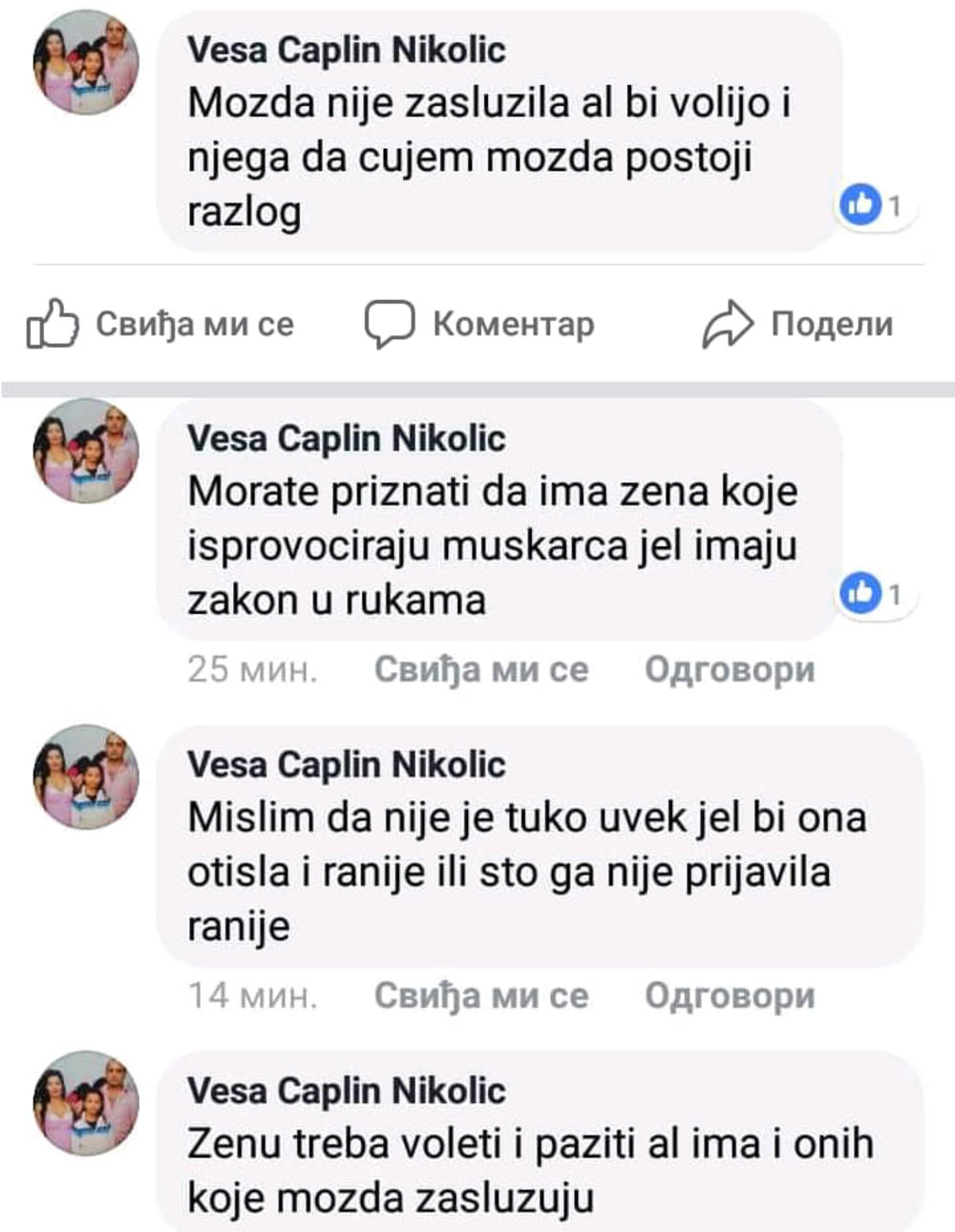Viewport: 955px width, 1232px height.
Task: Click the '25 мин.' comment timestamp
Action: point(251,669)
